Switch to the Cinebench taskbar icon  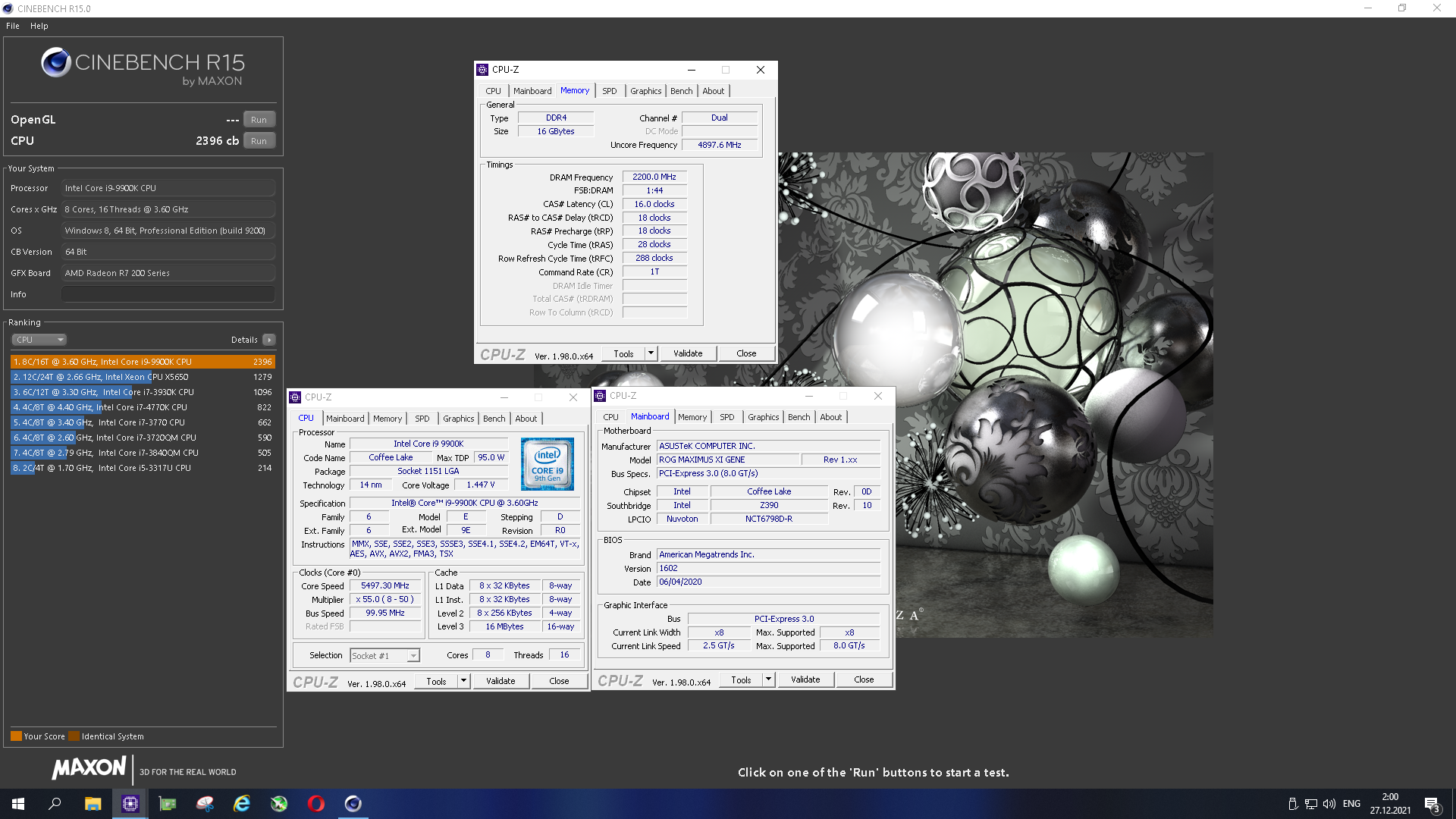(x=353, y=804)
